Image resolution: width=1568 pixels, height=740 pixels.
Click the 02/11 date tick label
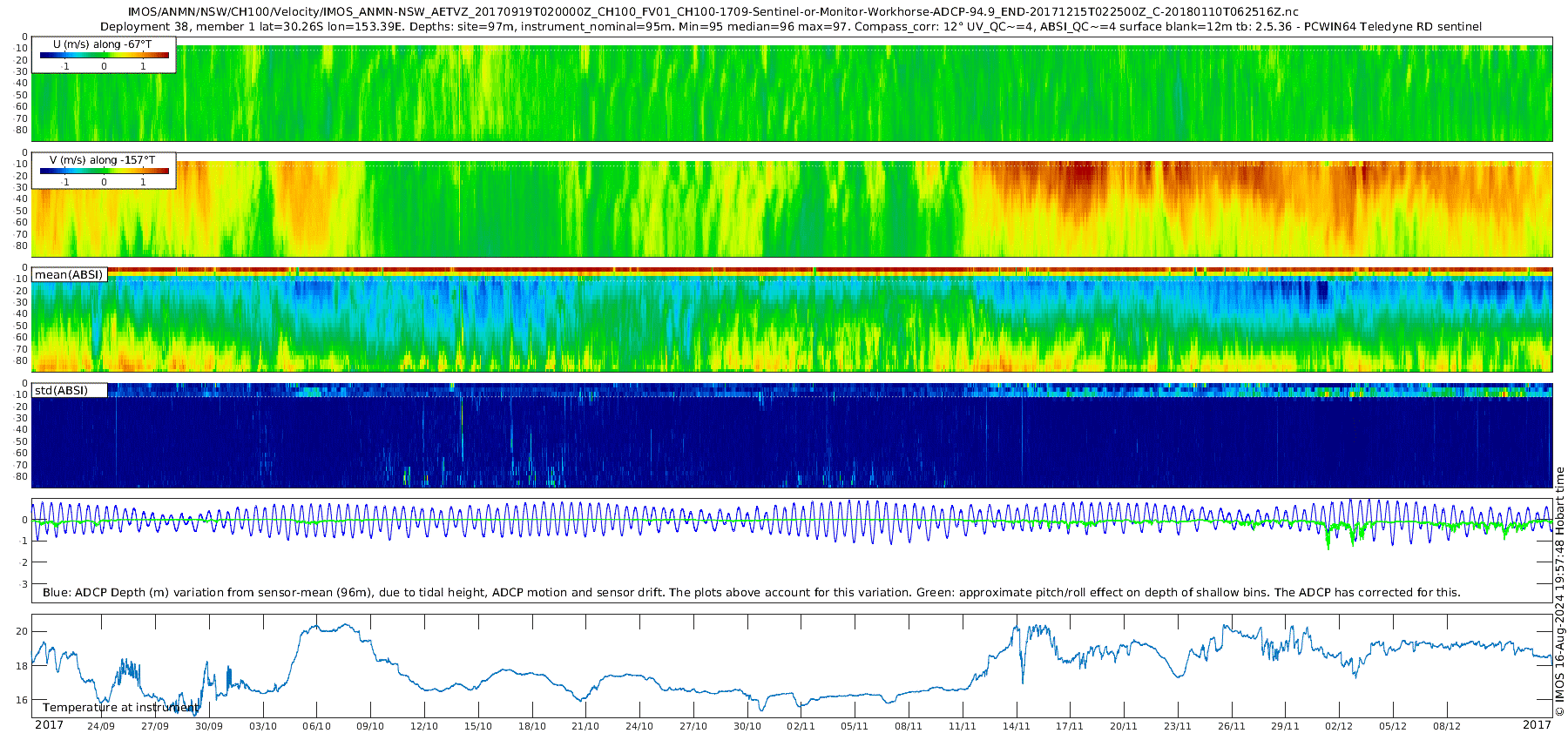(x=801, y=726)
